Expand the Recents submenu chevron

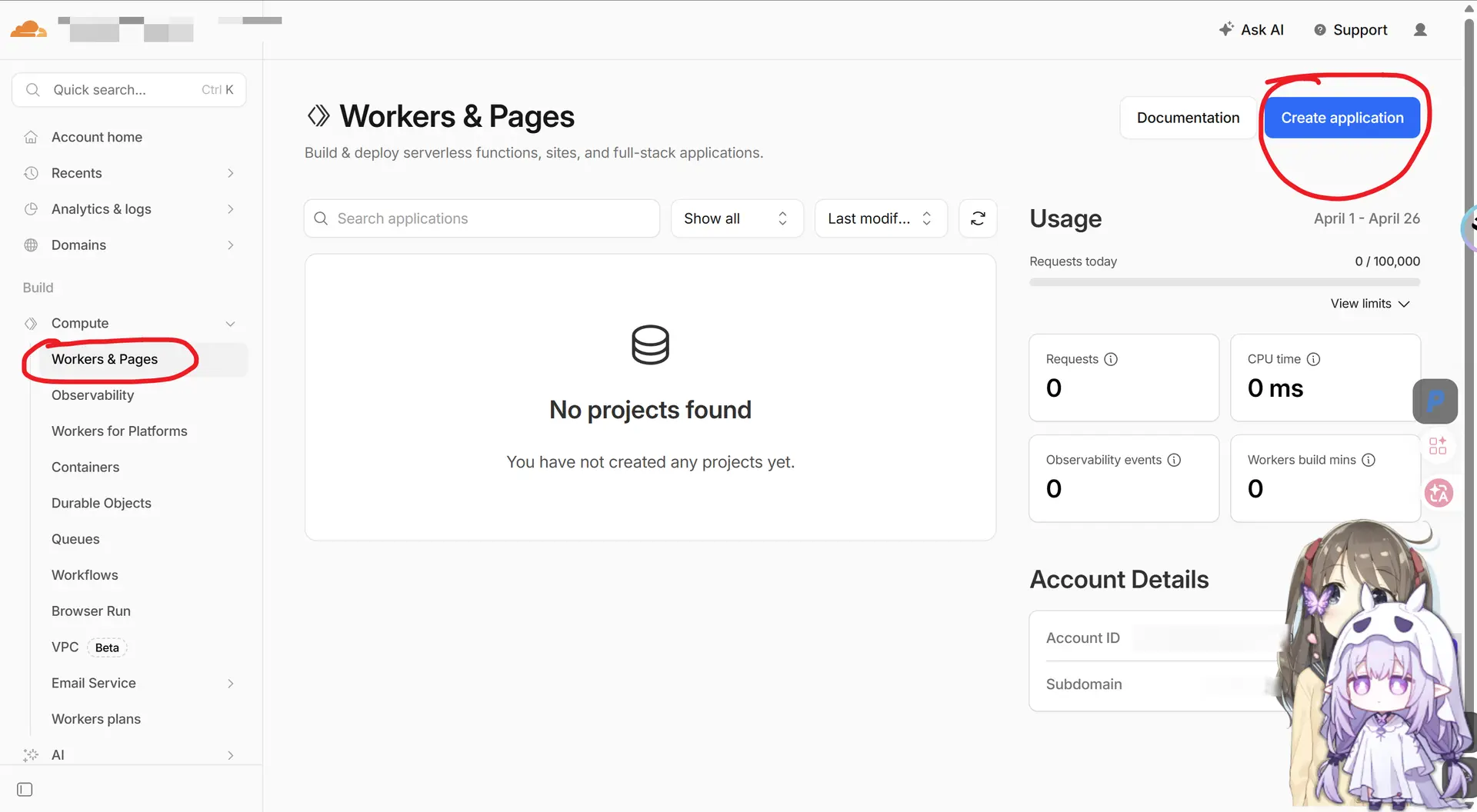coord(231,173)
